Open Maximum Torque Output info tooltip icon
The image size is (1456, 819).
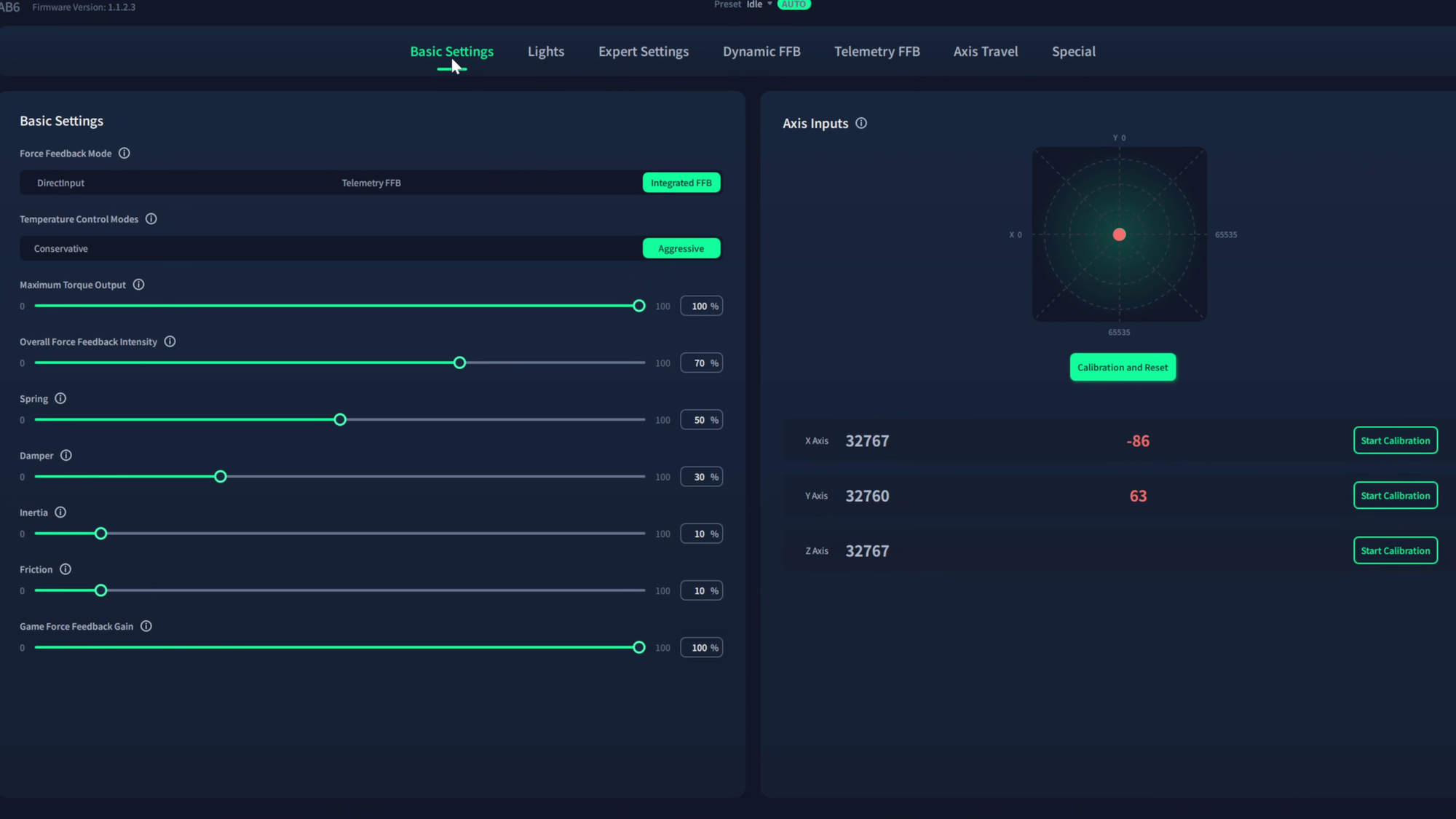point(138,285)
